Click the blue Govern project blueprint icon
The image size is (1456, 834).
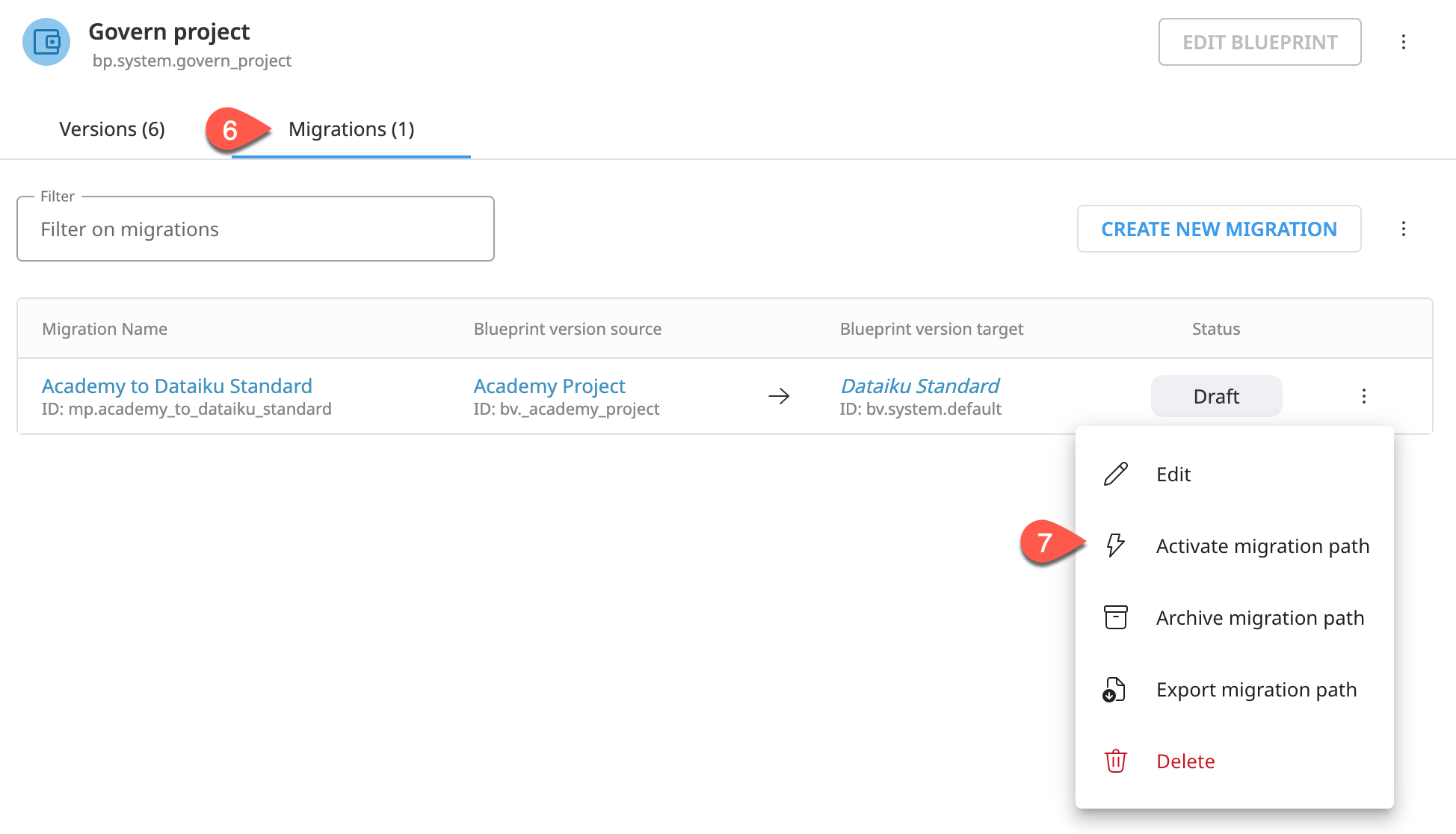(46, 43)
